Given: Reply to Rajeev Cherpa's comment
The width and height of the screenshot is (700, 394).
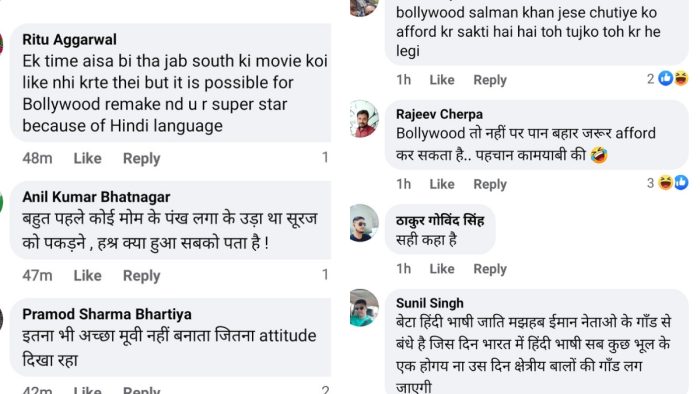Looking at the screenshot, I should [490, 184].
